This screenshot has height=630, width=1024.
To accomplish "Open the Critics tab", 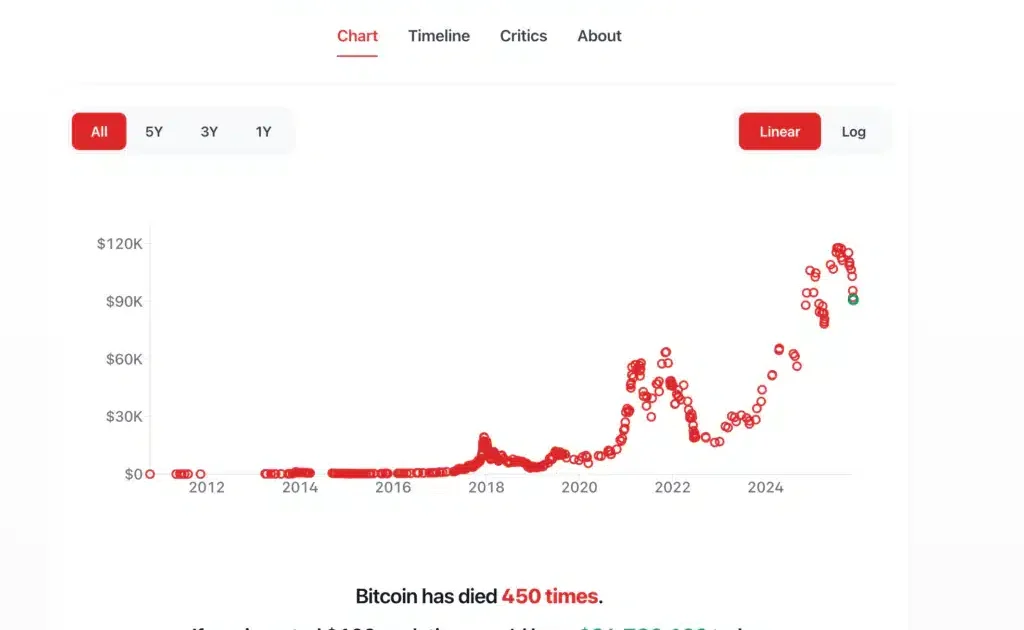I will (523, 36).
